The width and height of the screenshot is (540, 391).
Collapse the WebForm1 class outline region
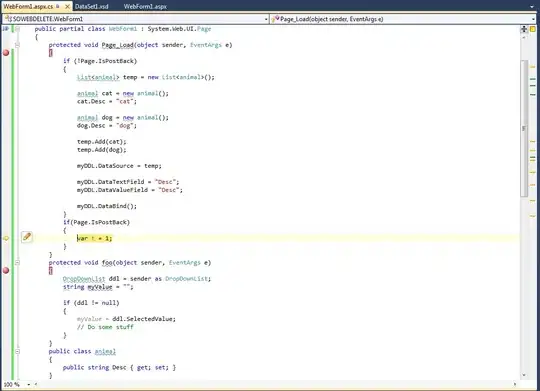(x=17, y=29)
